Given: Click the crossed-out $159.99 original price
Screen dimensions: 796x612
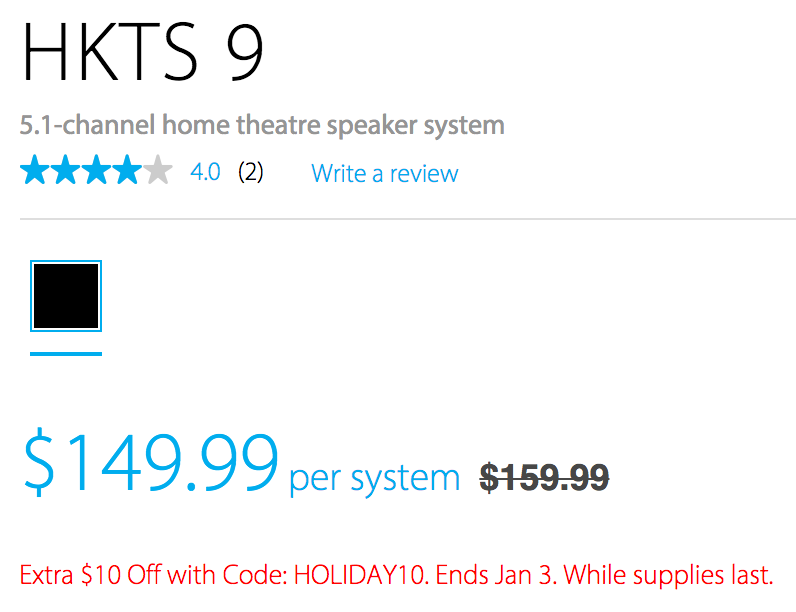Looking at the screenshot, I should click(545, 478).
